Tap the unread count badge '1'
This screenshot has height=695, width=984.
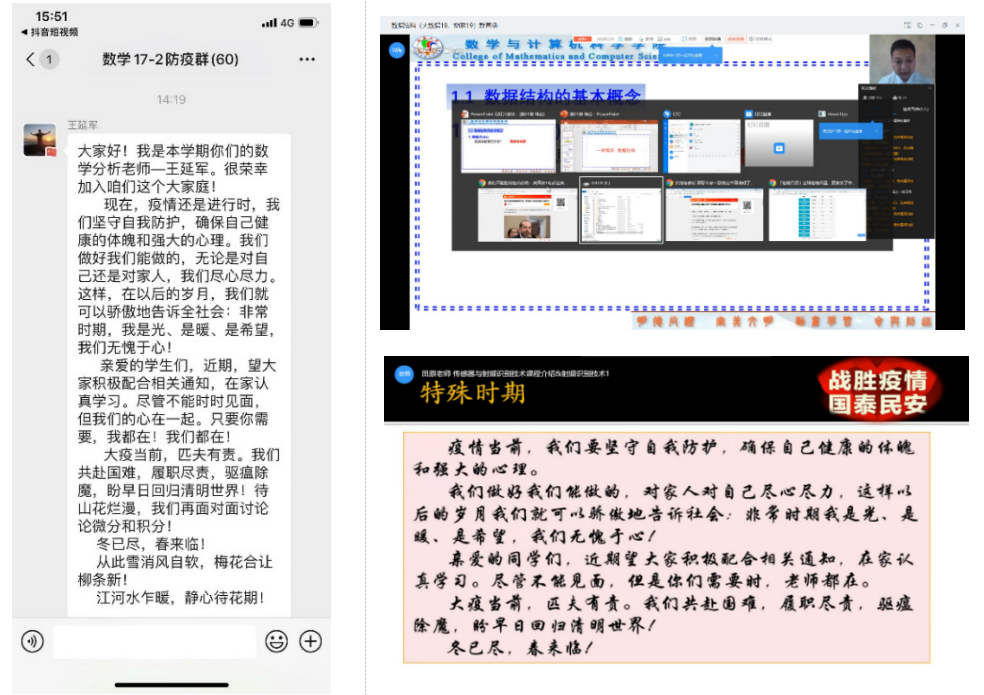[x=49, y=60]
